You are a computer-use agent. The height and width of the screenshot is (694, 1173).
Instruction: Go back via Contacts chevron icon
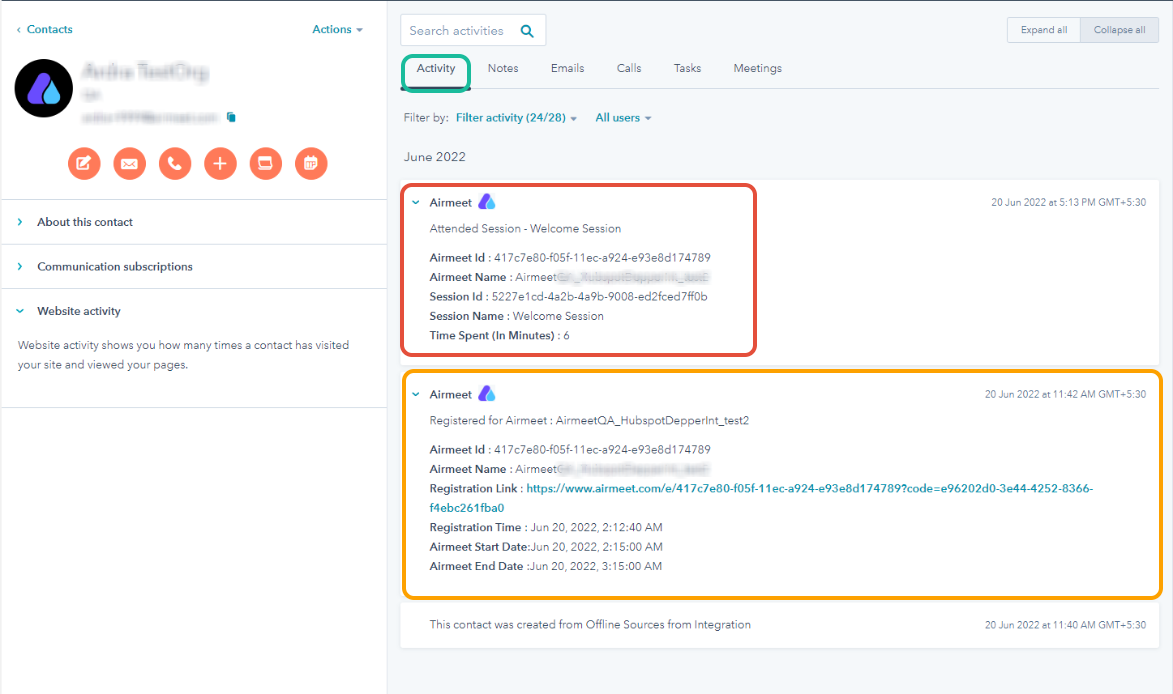(x=19, y=30)
